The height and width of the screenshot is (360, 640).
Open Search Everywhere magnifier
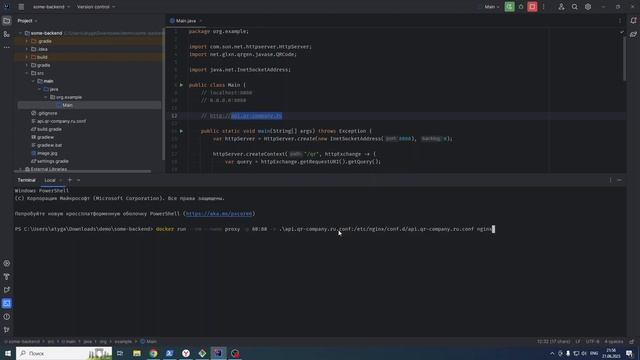pyautogui.click(x=575, y=7)
